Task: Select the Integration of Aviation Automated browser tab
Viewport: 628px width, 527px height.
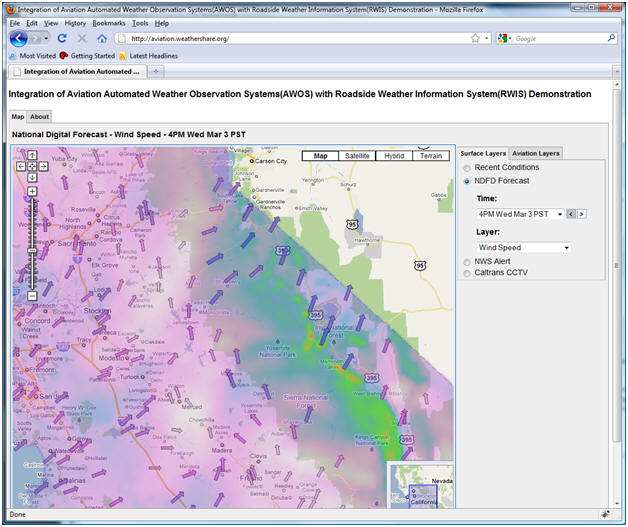Action: tap(78, 71)
